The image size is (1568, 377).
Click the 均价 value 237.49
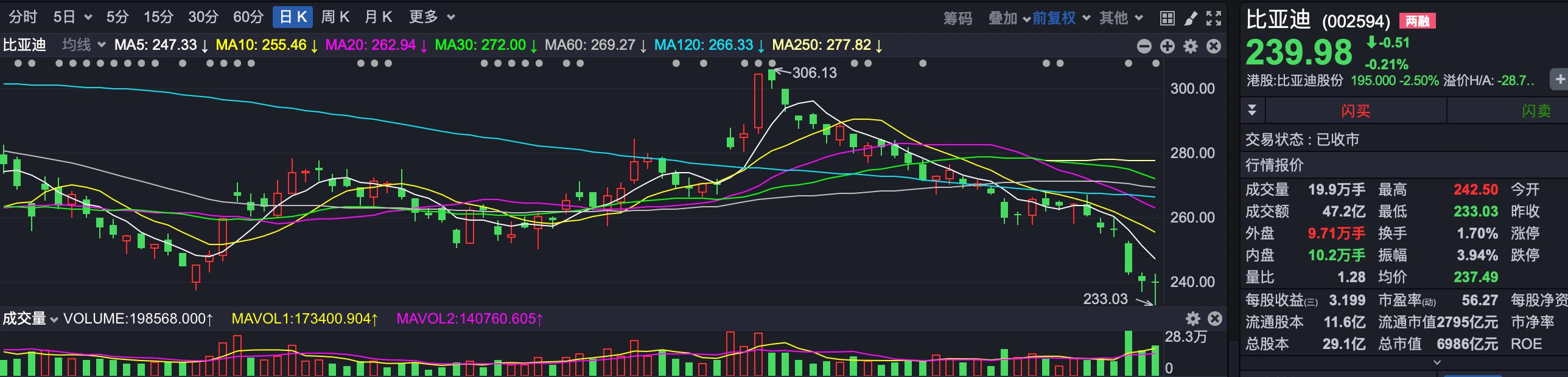1475,277
